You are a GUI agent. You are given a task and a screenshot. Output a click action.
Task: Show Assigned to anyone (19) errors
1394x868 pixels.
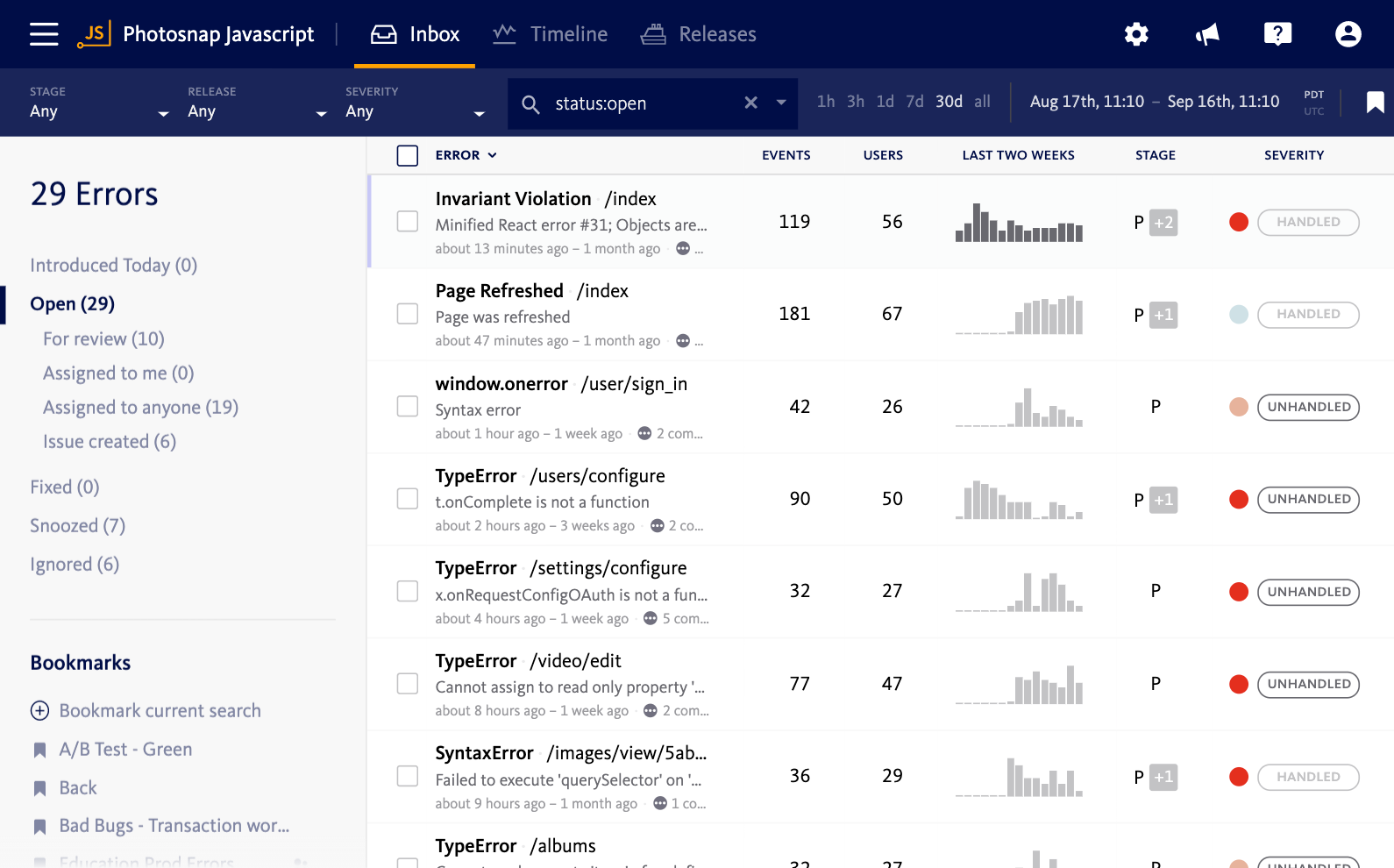(x=140, y=408)
